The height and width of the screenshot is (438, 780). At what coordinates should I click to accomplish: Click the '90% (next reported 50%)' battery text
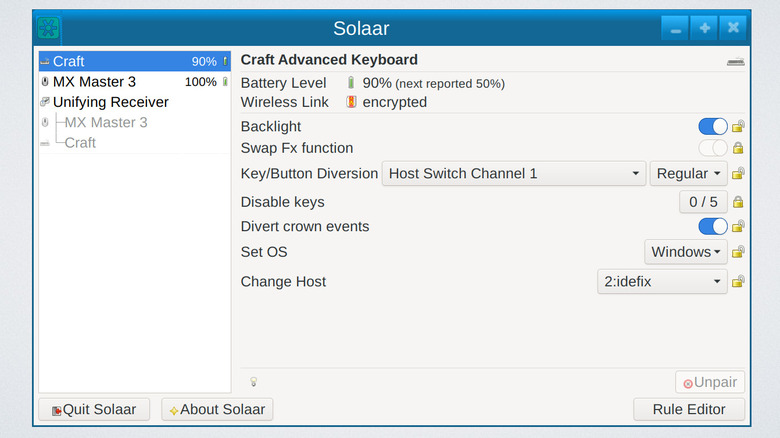pos(433,83)
